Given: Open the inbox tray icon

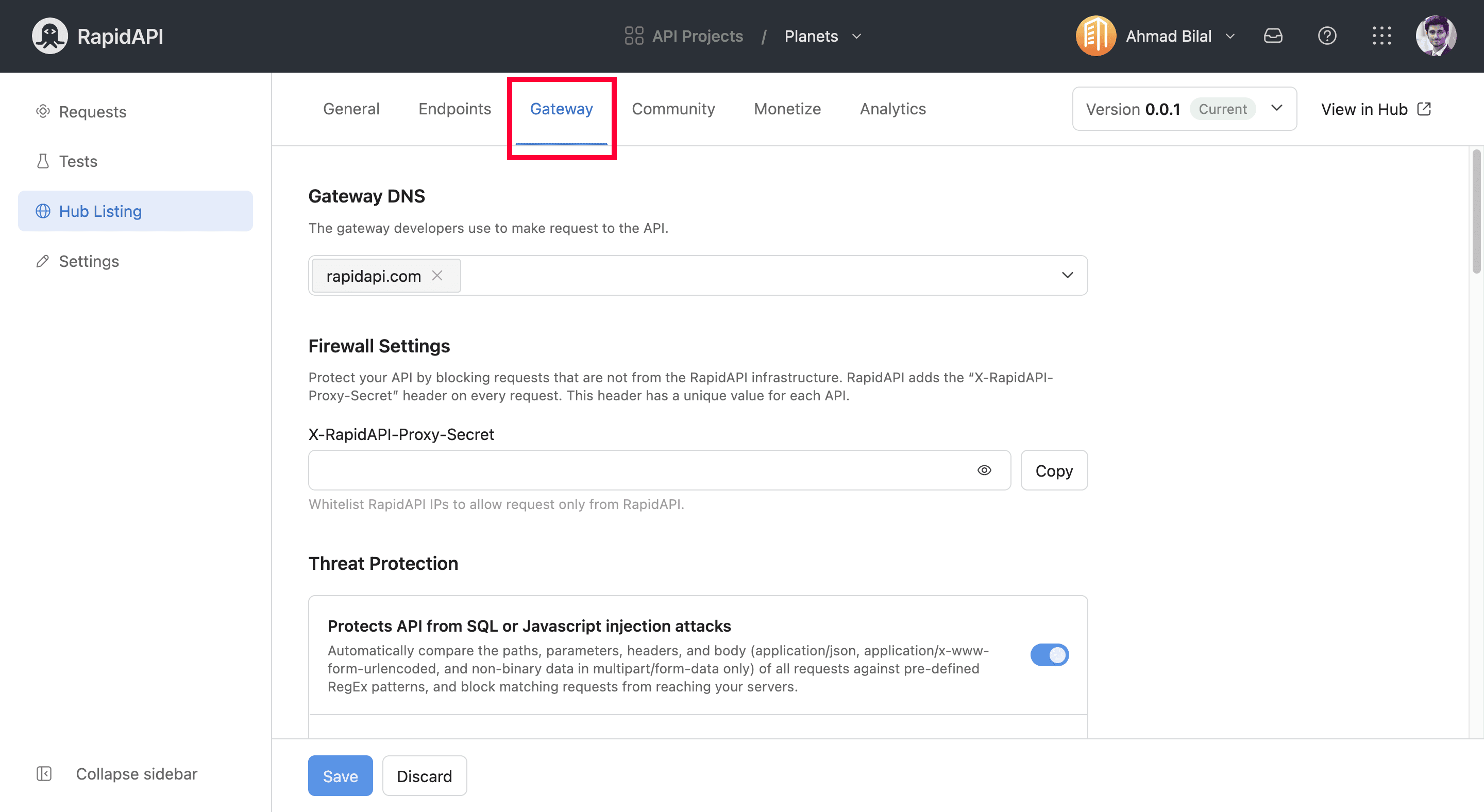Looking at the screenshot, I should [1273, 36].
